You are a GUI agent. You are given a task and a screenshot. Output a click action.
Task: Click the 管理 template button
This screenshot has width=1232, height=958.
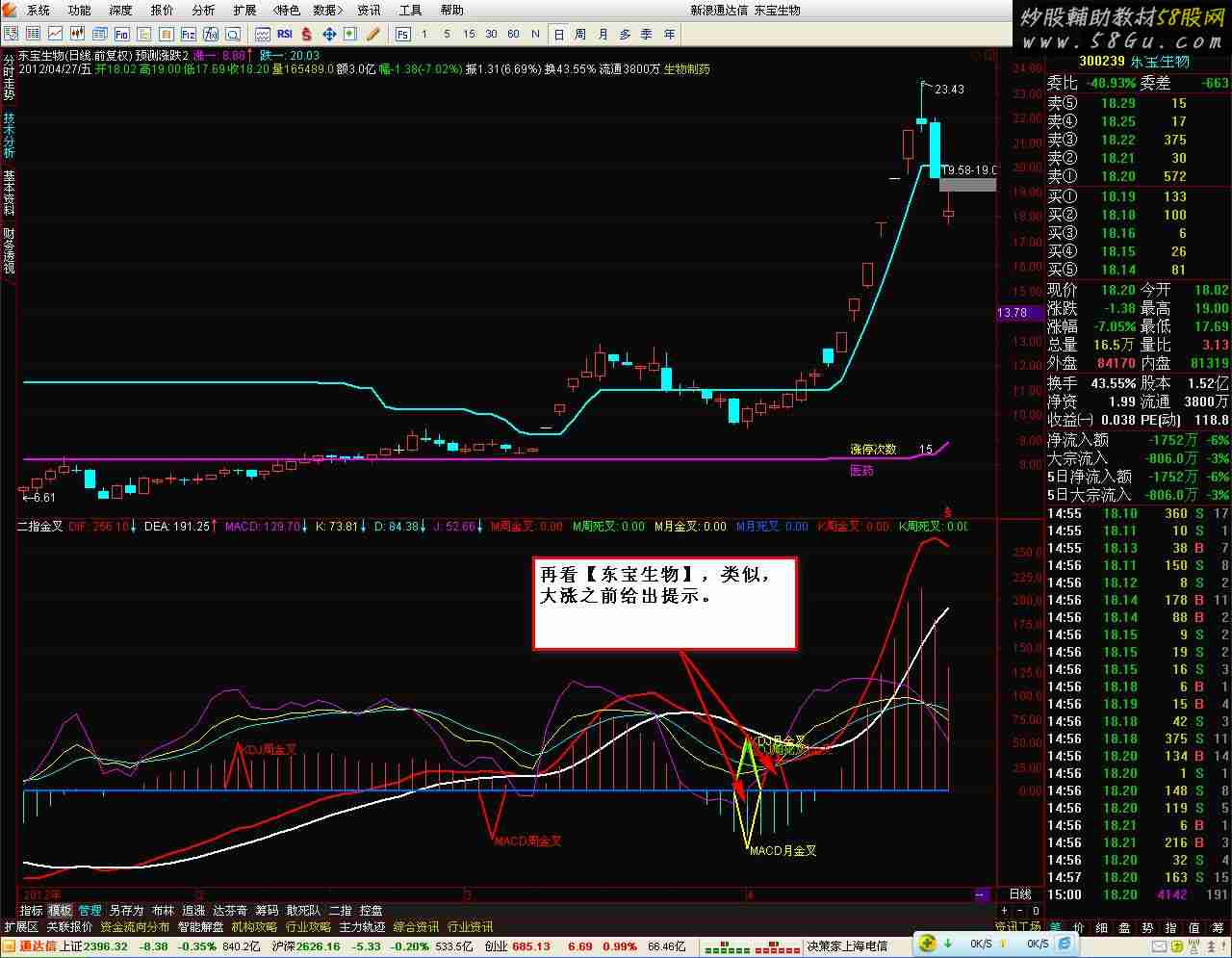90,910
